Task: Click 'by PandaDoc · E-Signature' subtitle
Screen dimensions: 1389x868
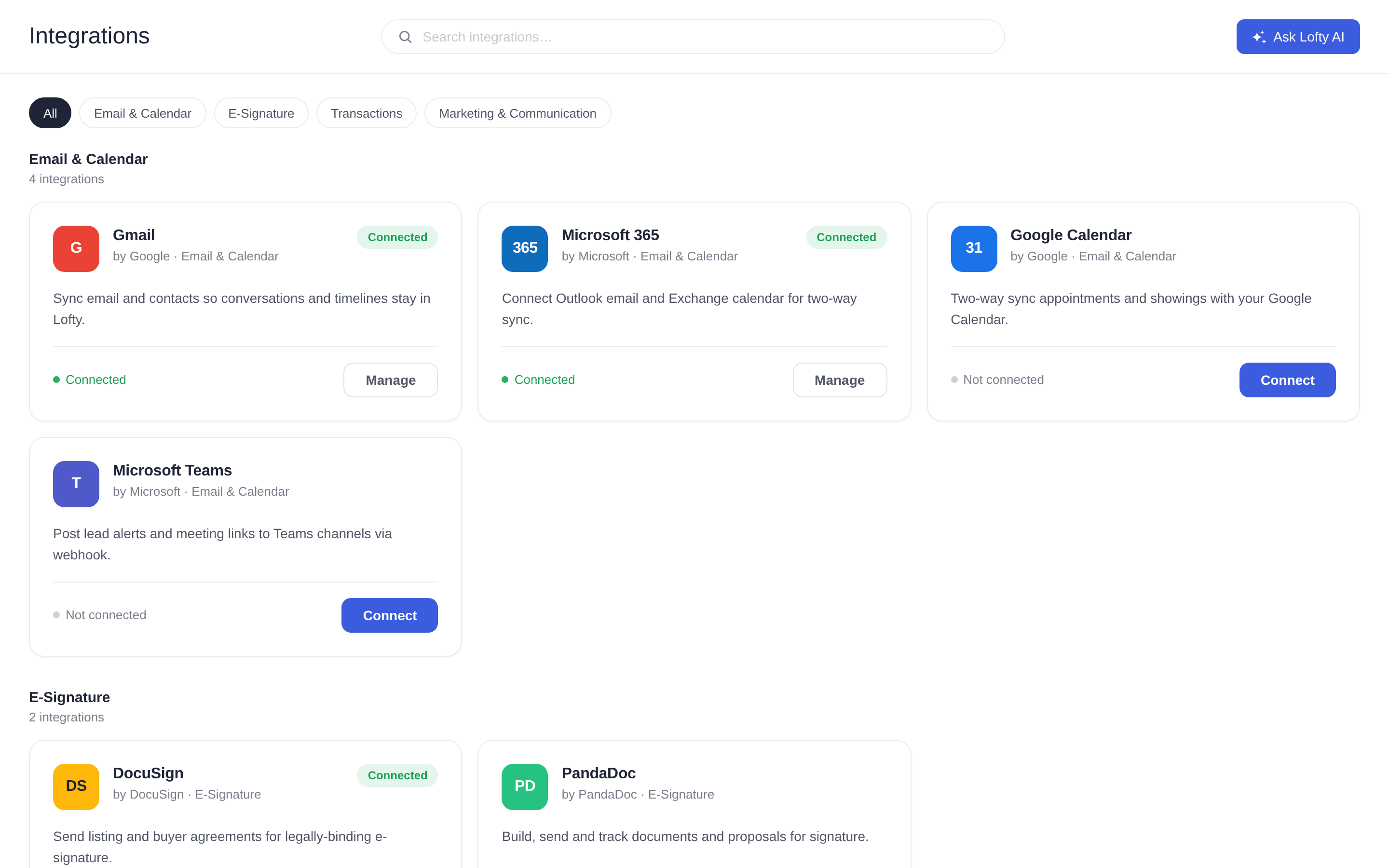Action: 638,794
